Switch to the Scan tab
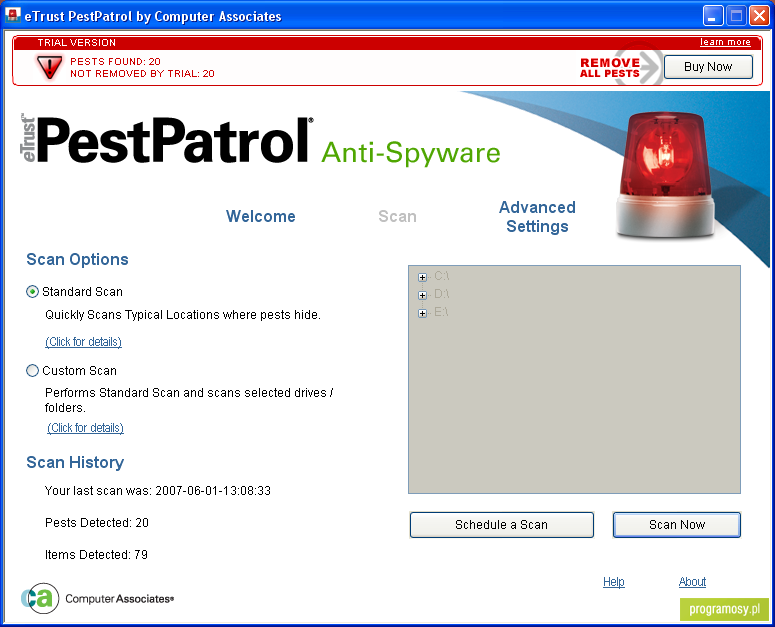Viewport: 775px width, 627px height. click(x=397, y=216)
